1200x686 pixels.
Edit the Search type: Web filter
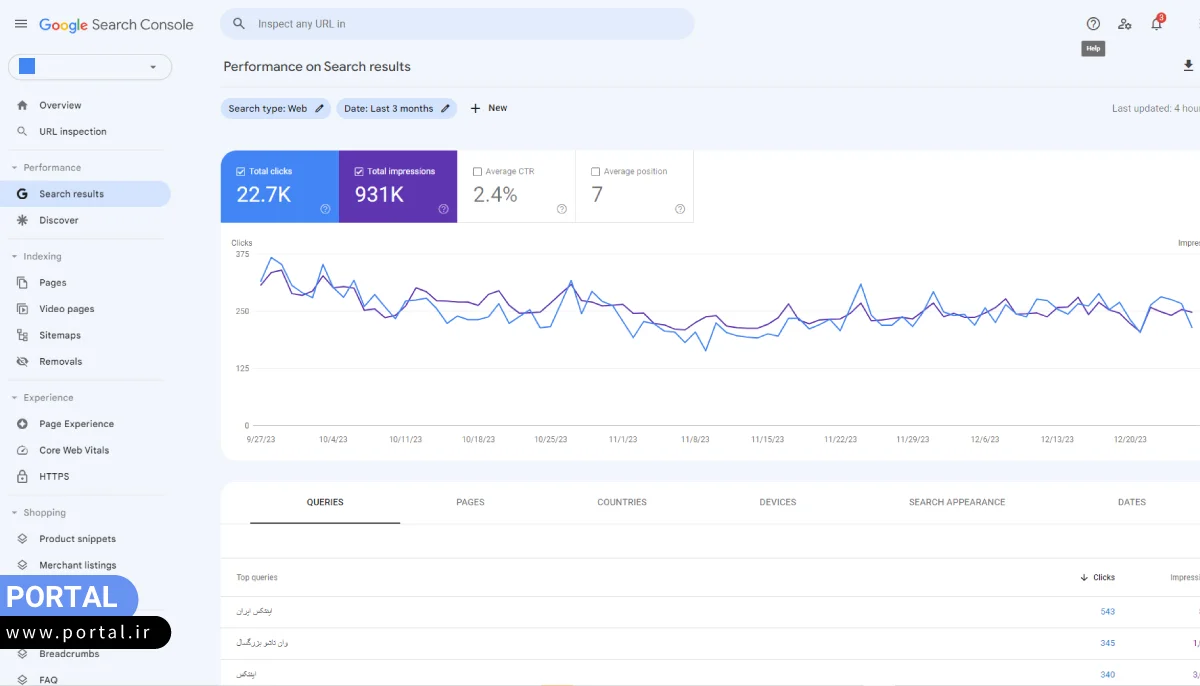[x=318, y=108]
